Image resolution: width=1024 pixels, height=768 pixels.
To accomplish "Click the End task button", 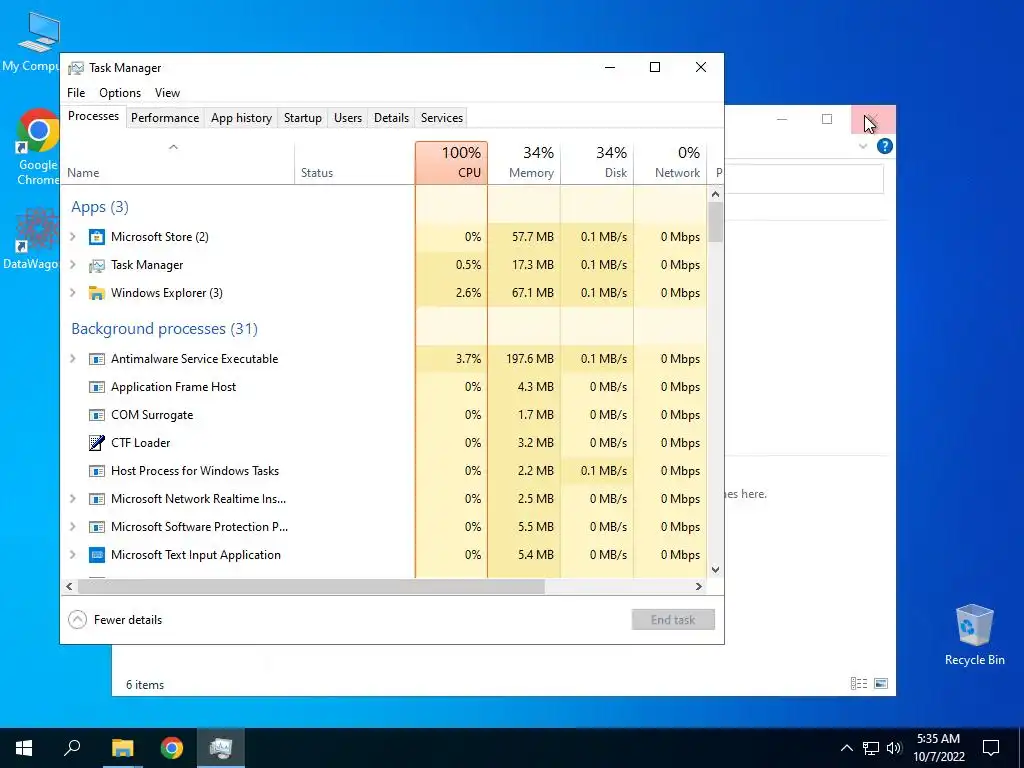I will (673, 620).
